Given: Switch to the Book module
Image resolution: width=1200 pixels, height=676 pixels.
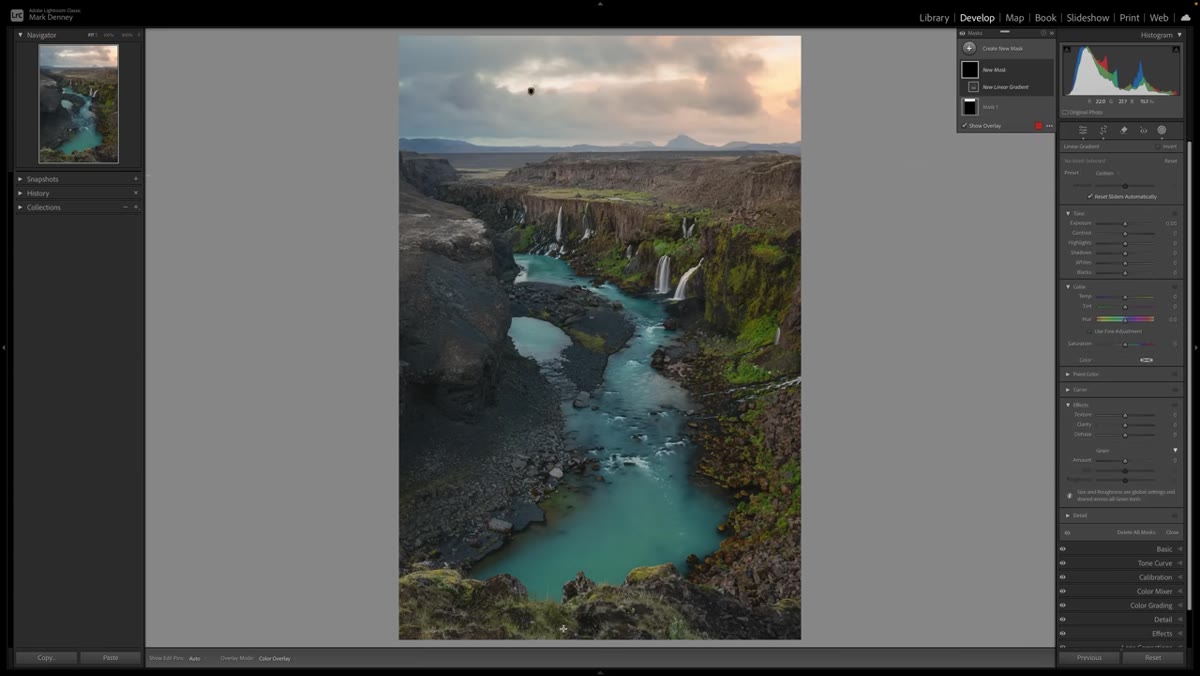Looking at the screenshot, I should point(1045,18).
